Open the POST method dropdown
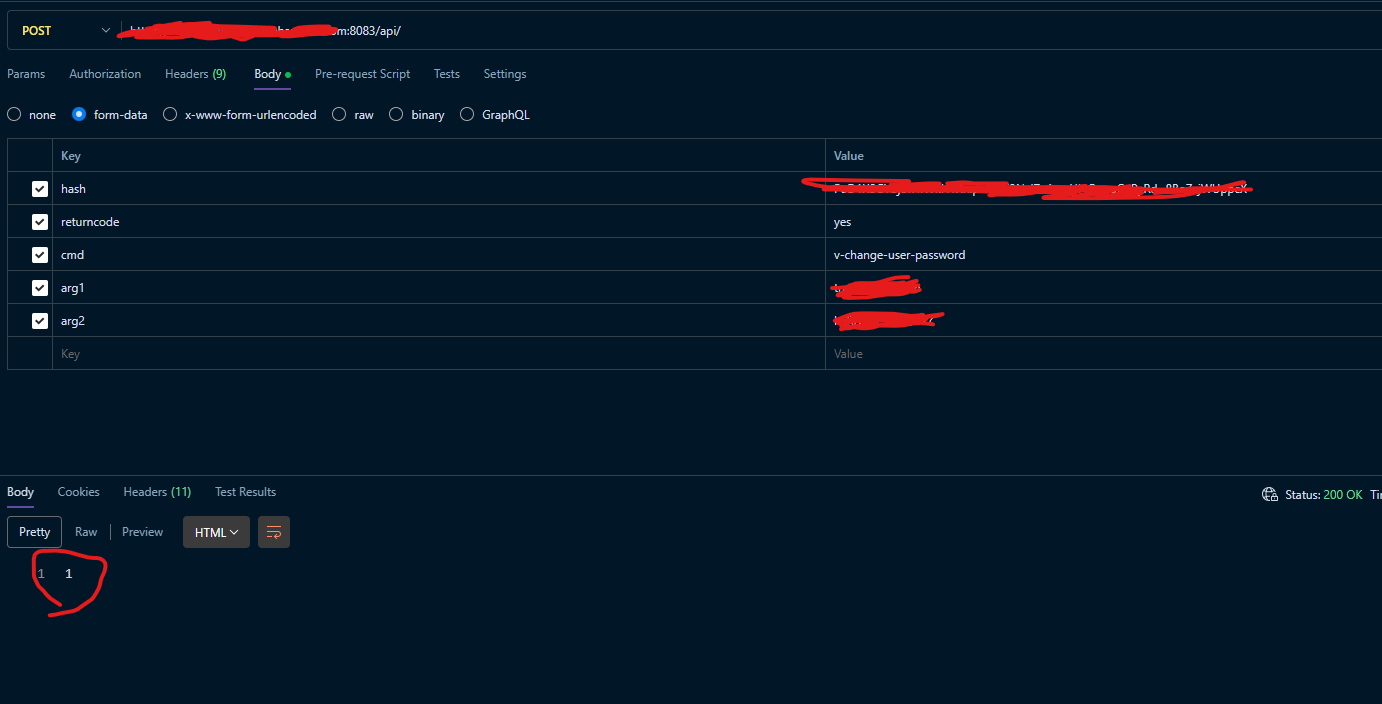The width and height of the screenshot is (1382, 704). [65, 30]
